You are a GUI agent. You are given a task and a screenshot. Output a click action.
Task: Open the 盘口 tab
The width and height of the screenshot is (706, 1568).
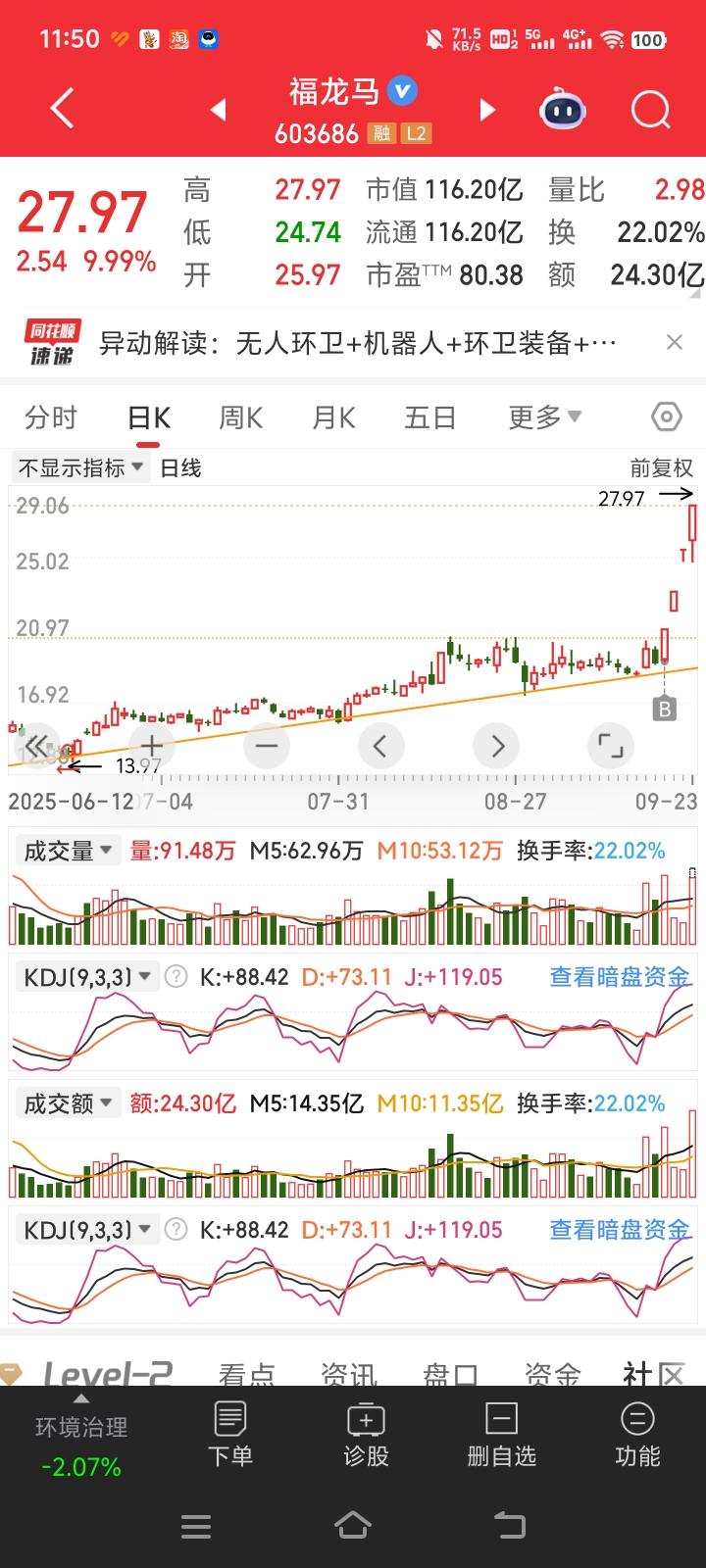450,1374
